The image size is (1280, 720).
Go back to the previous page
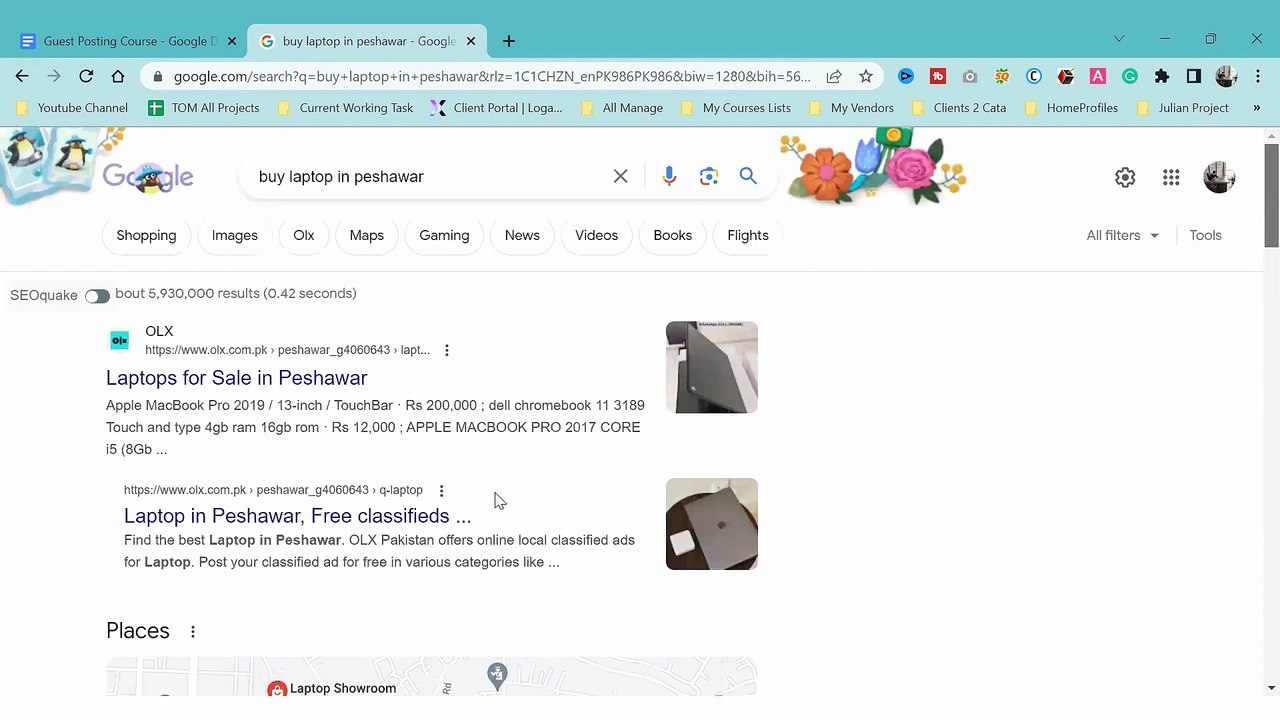click(22, 76)
